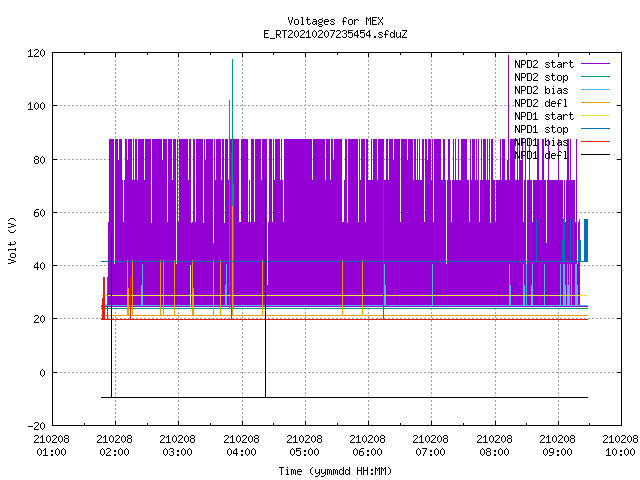Click the y-axis tick value 120
The height and width of the screenshot is (480, 640).
[36, 53]
